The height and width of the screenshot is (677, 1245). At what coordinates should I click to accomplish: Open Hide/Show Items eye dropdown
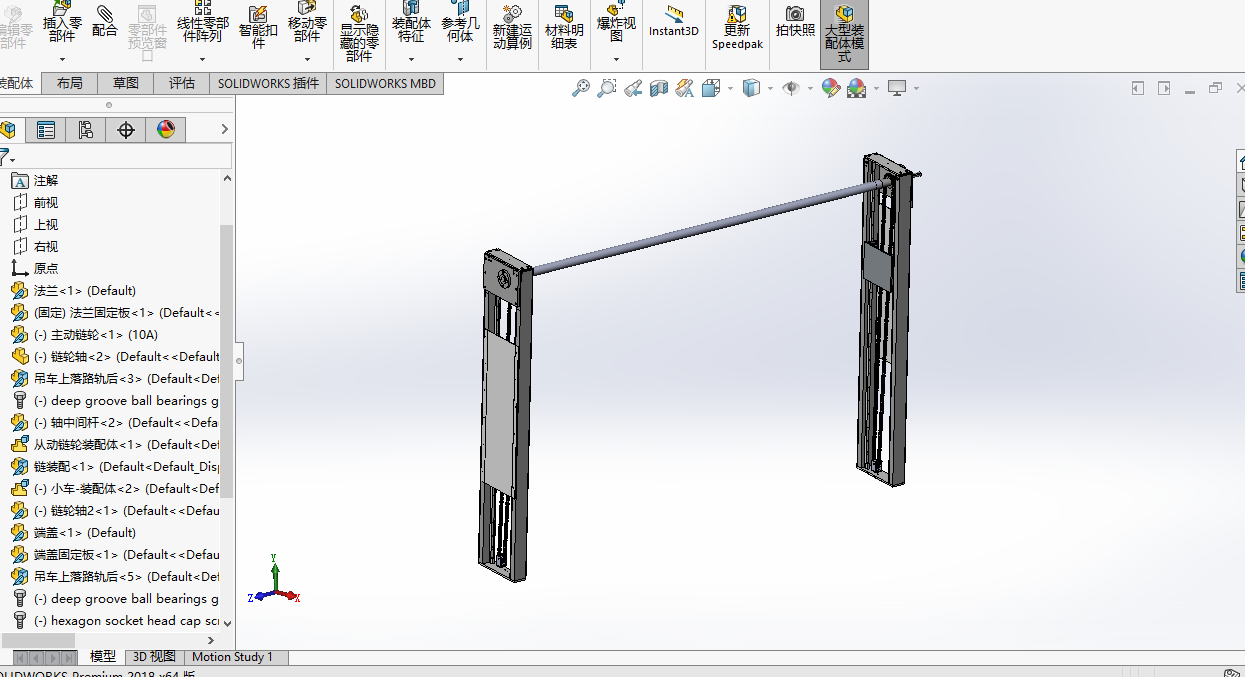[x=809, y=89]
